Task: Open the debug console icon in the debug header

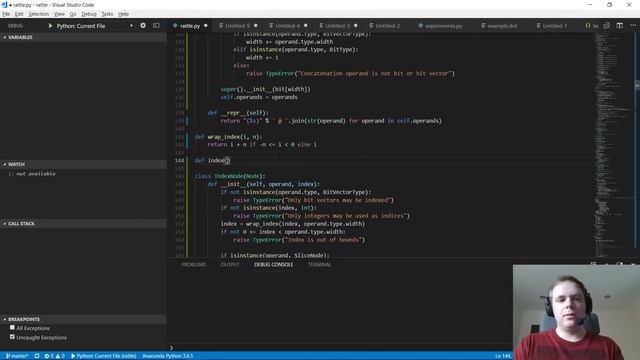Action: (156, 25)
